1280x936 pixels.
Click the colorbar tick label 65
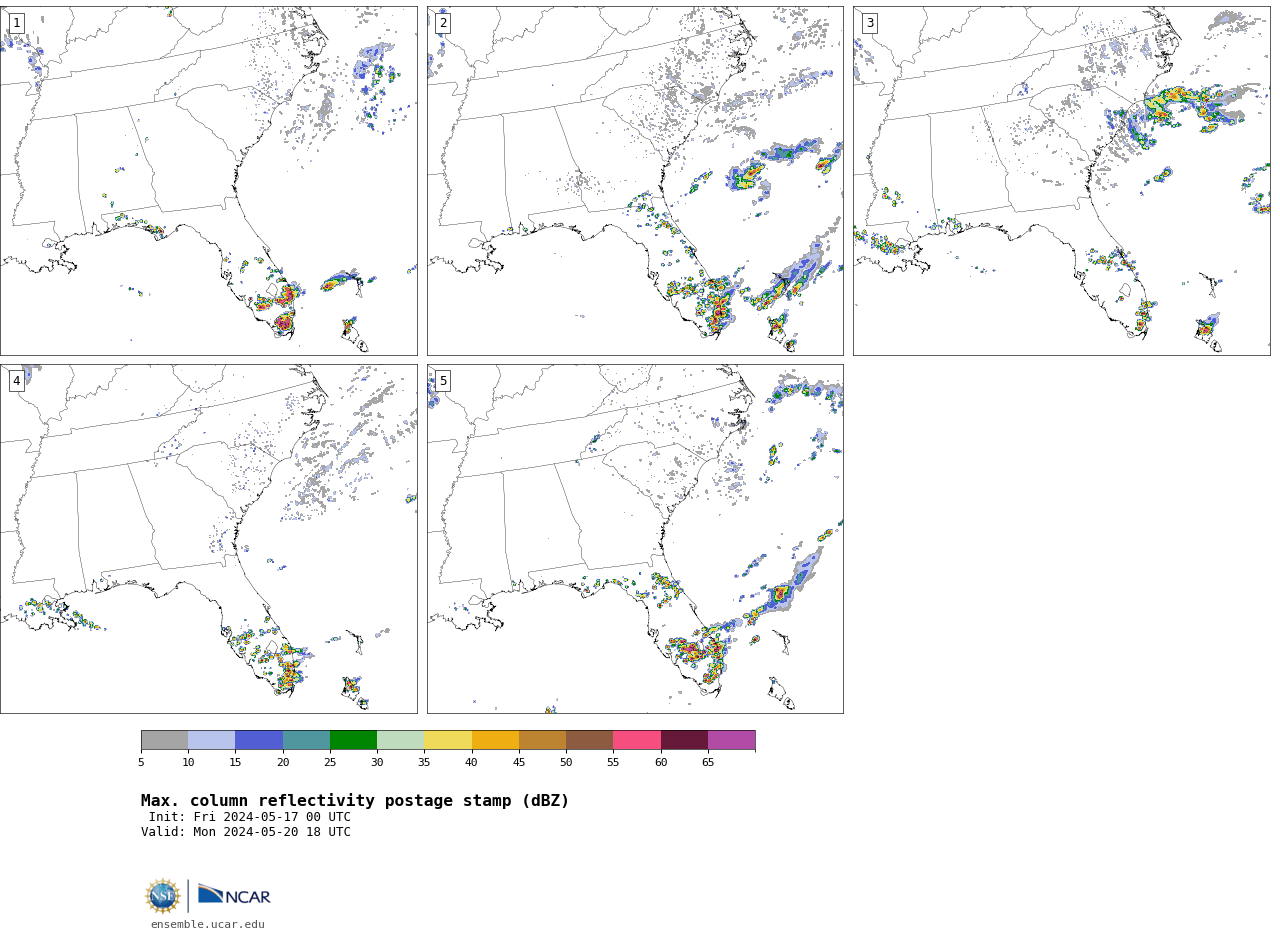tap(708, 763)
